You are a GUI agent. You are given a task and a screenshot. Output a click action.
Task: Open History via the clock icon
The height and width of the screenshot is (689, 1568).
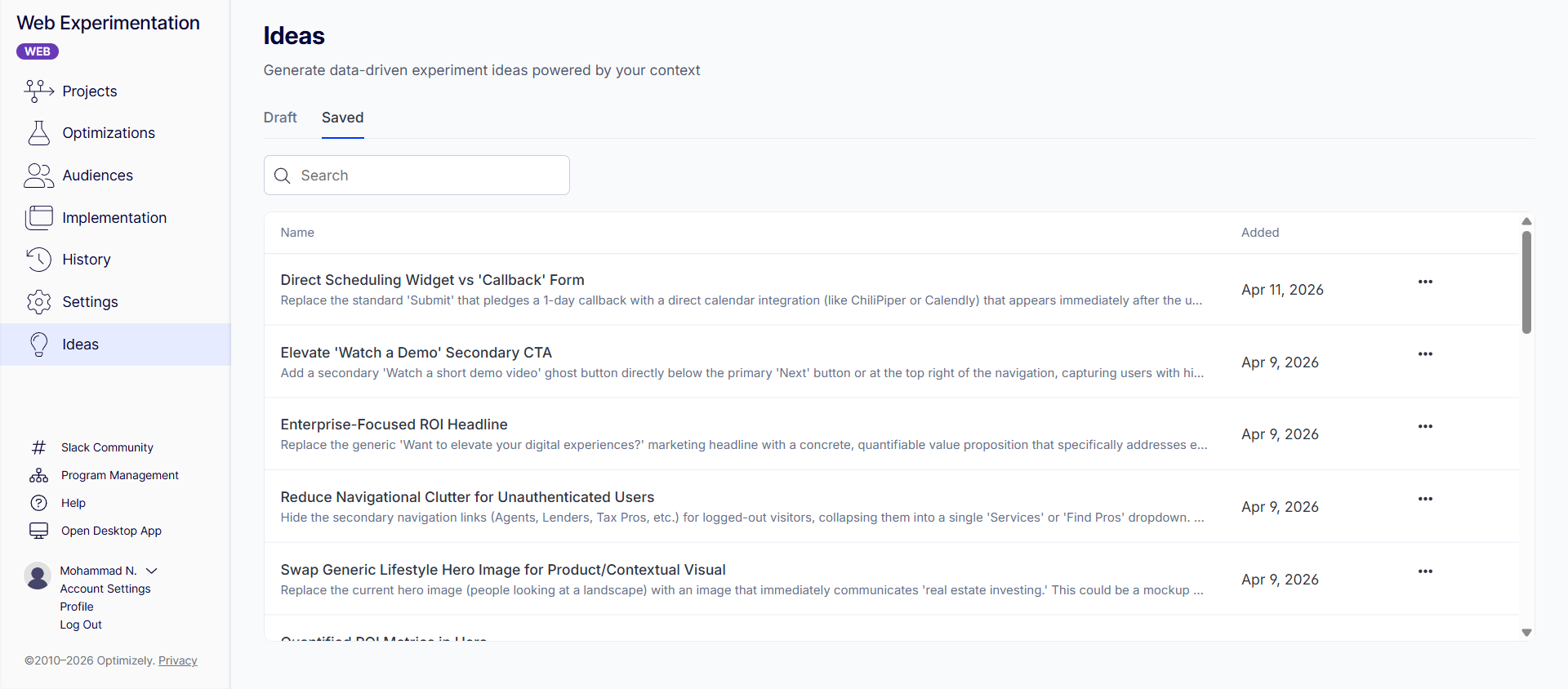pos(38,260)
